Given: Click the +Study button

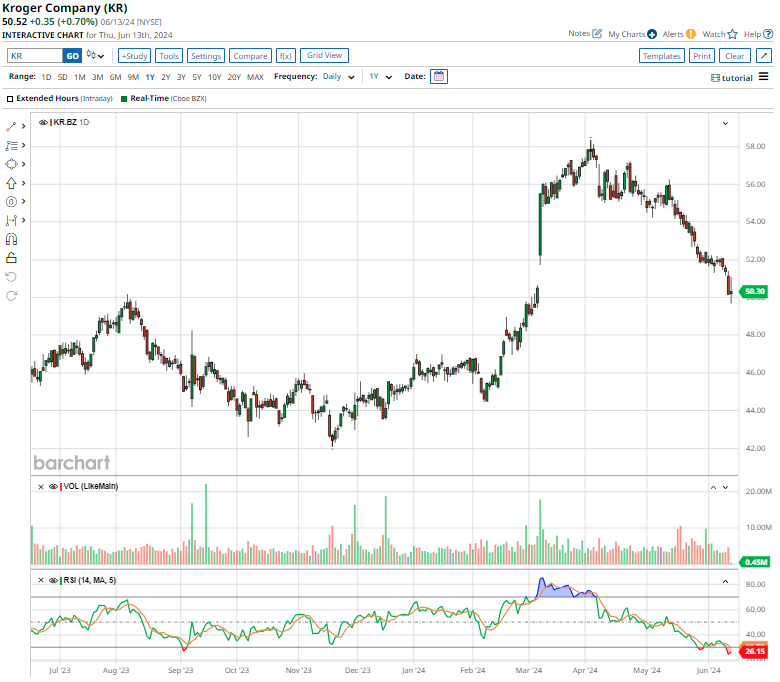Looking at the screenshot, I should coord(135,56).
